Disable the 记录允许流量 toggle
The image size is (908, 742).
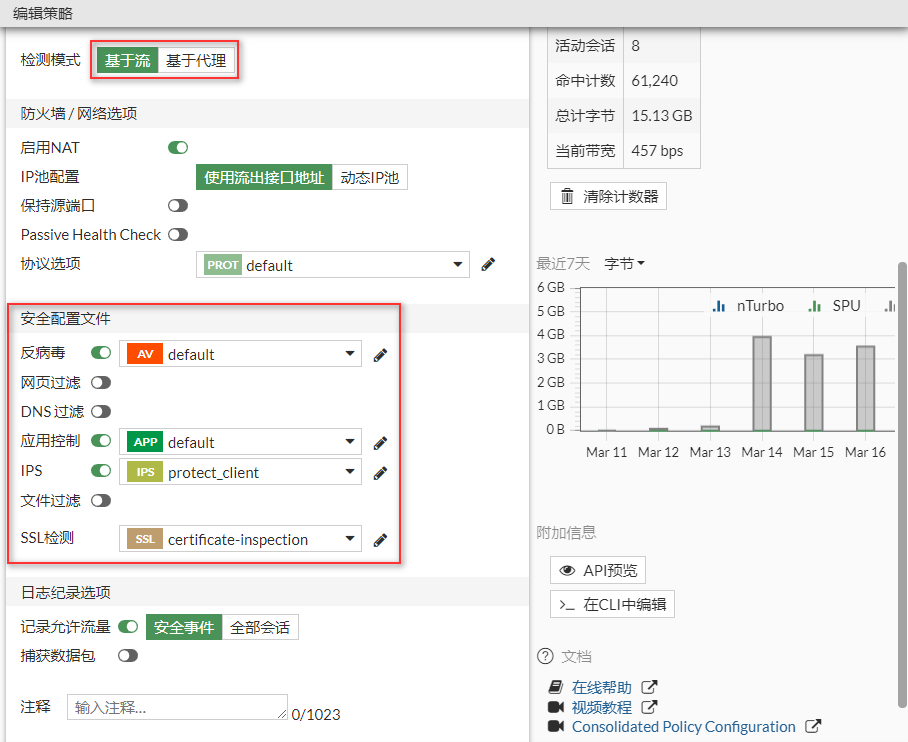tap(128, 627)
